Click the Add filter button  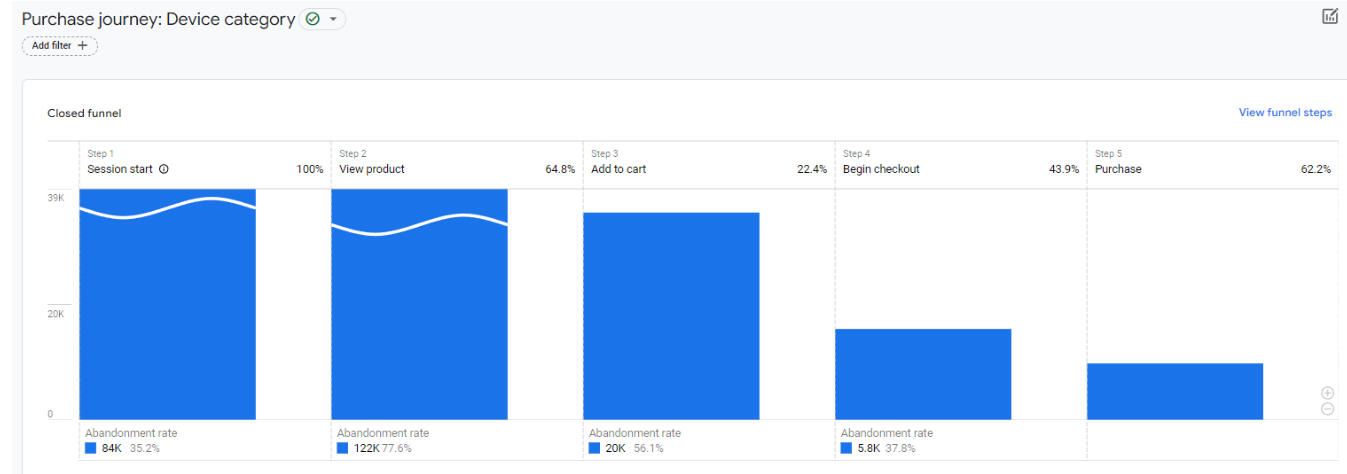[59, 46]
